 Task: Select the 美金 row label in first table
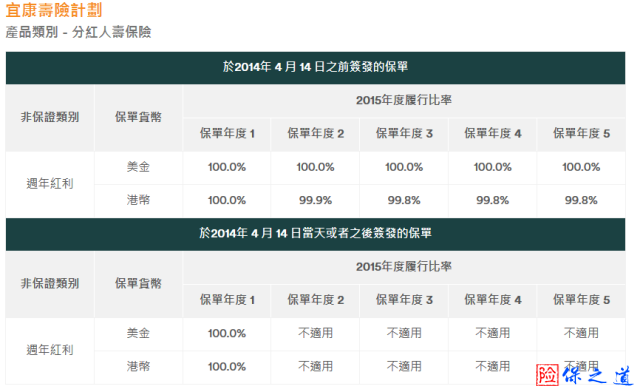tap(138, 167)
